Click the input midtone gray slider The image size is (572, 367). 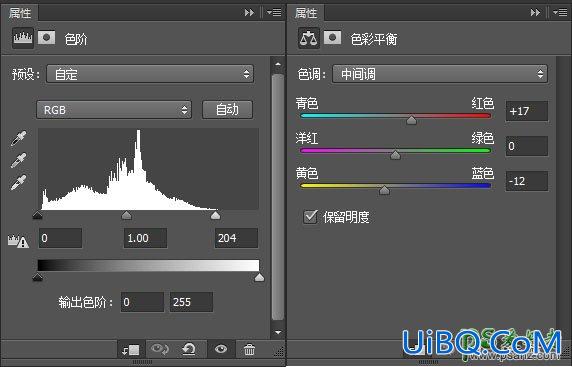[127, 215]
